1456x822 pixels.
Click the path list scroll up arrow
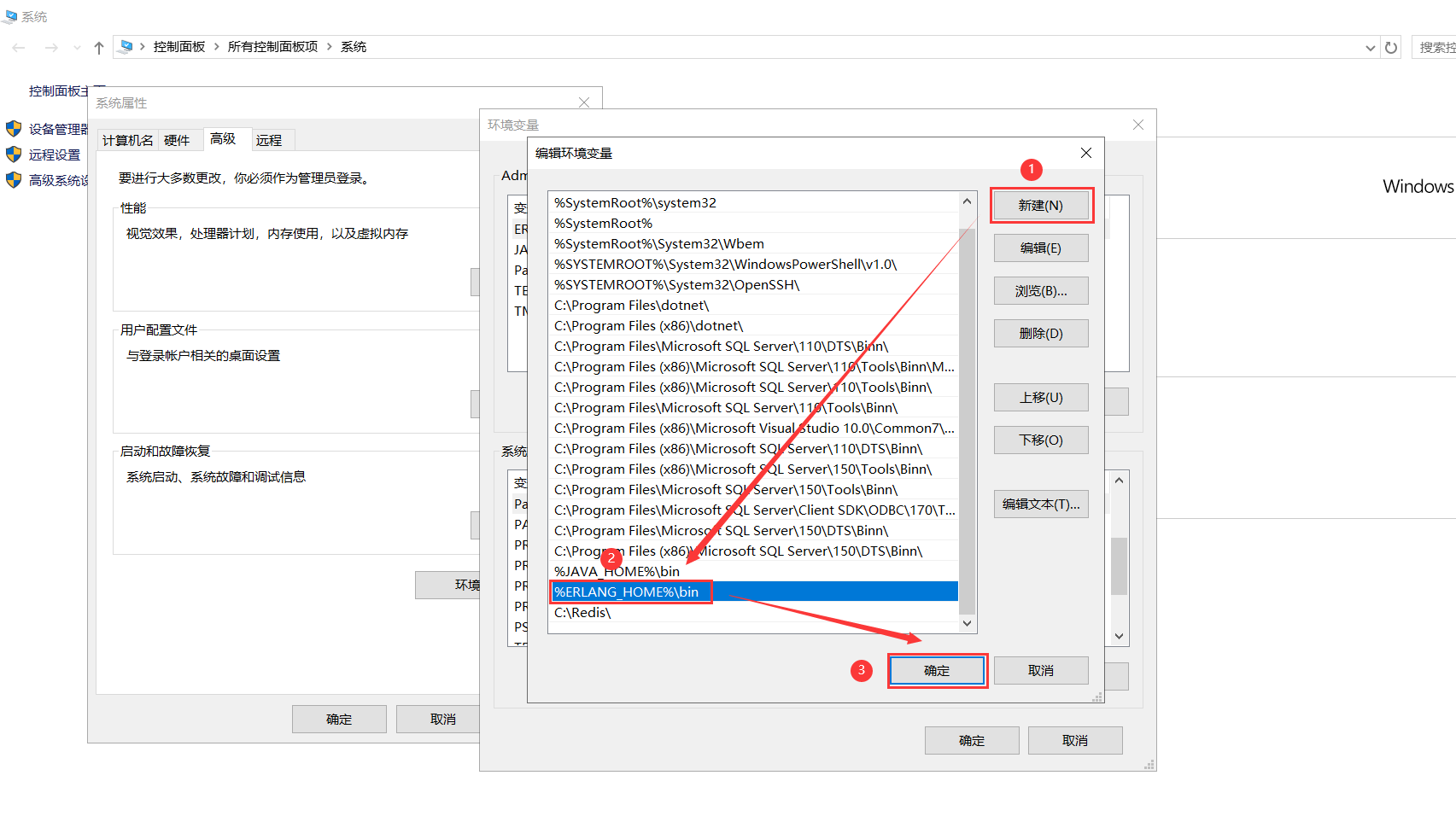(967, 201)
